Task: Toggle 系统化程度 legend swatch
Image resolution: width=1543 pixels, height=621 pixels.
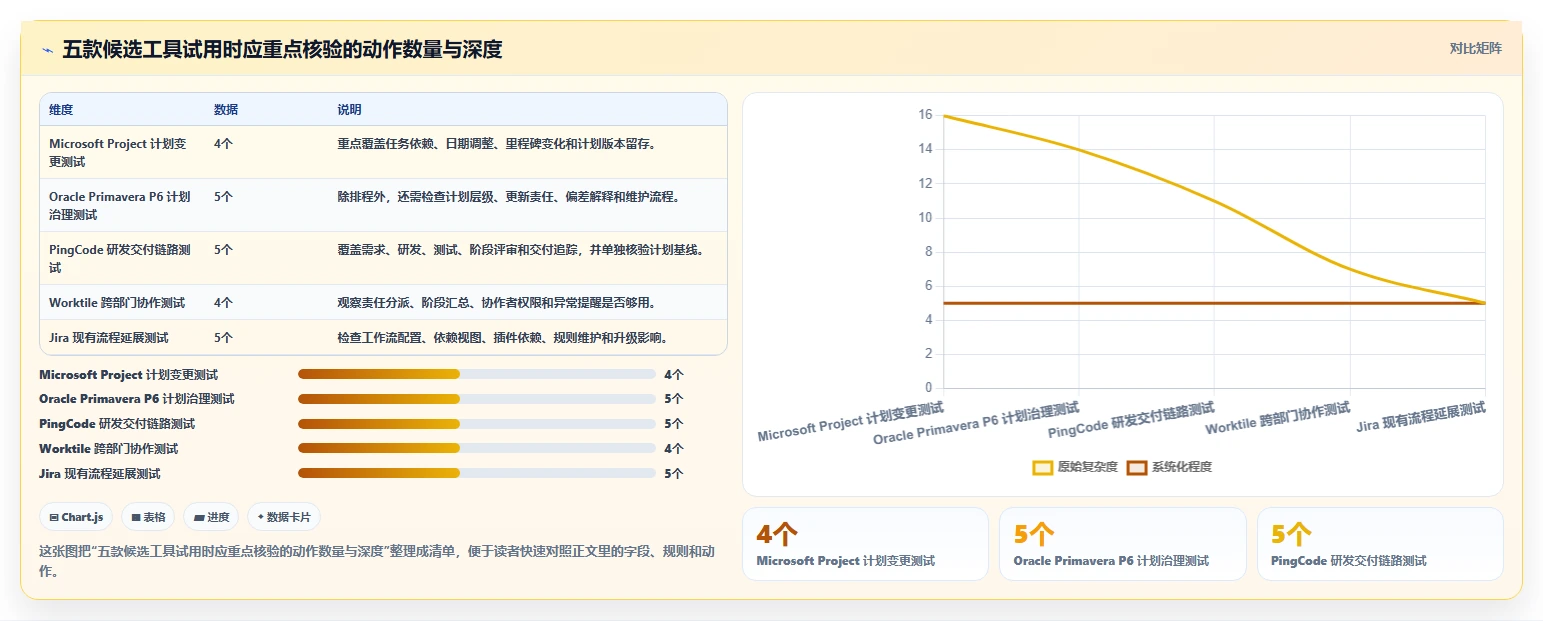Action: (x=1137, y=467)
